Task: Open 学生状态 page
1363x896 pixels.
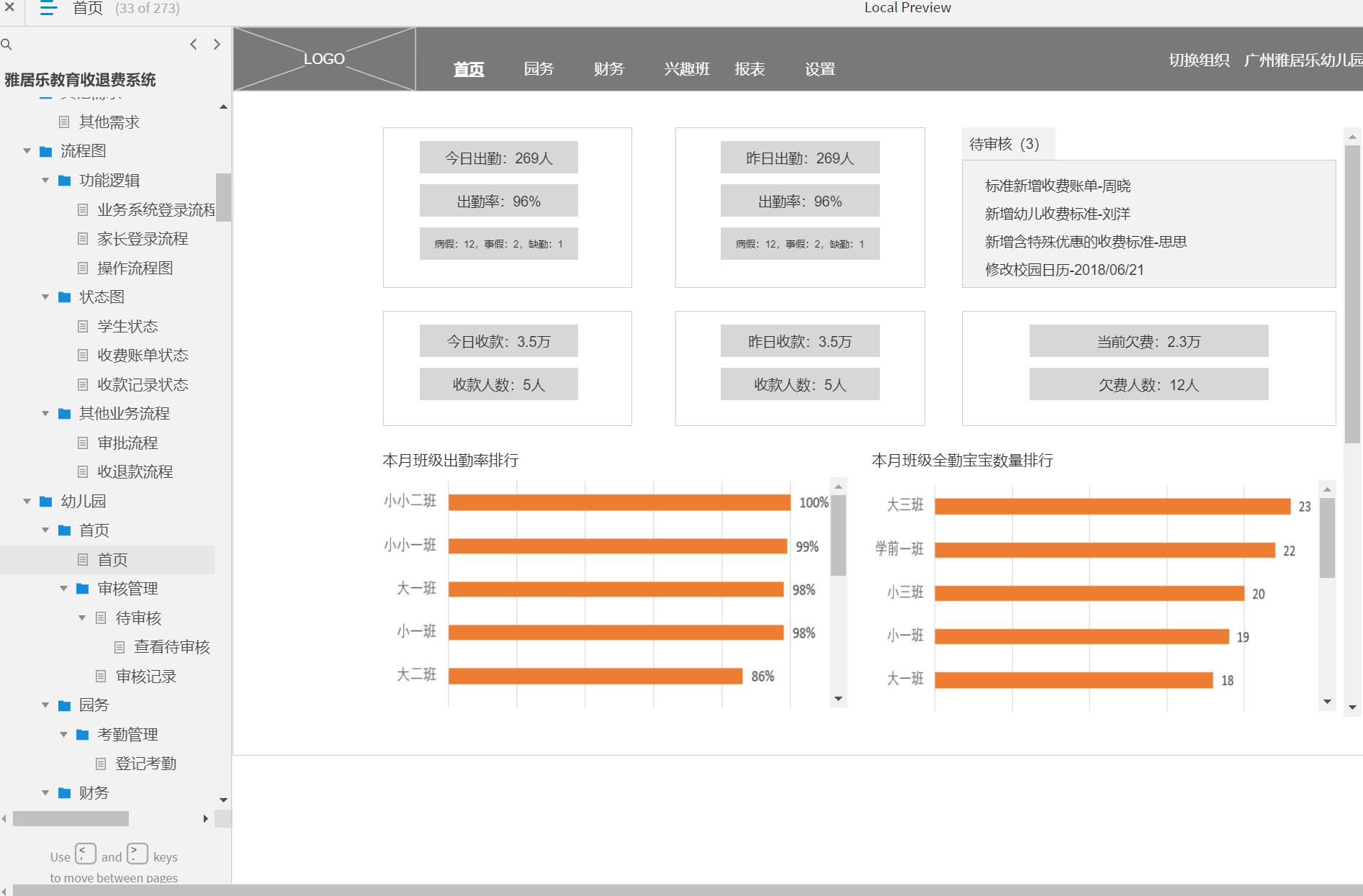Action: coord(127,327)
